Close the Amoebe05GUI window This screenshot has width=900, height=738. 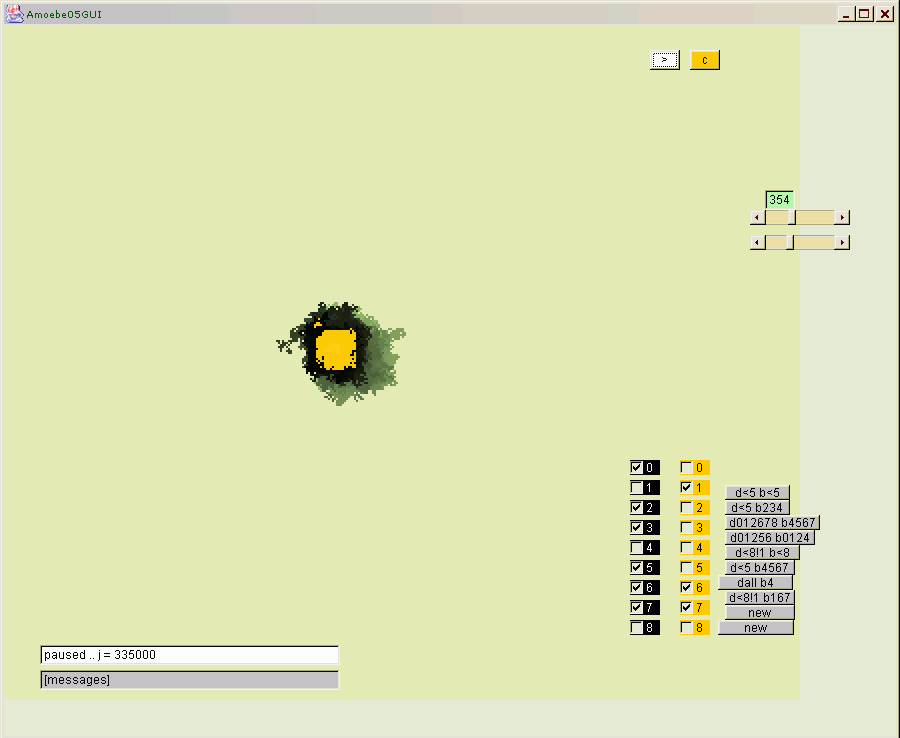point(885,14)
